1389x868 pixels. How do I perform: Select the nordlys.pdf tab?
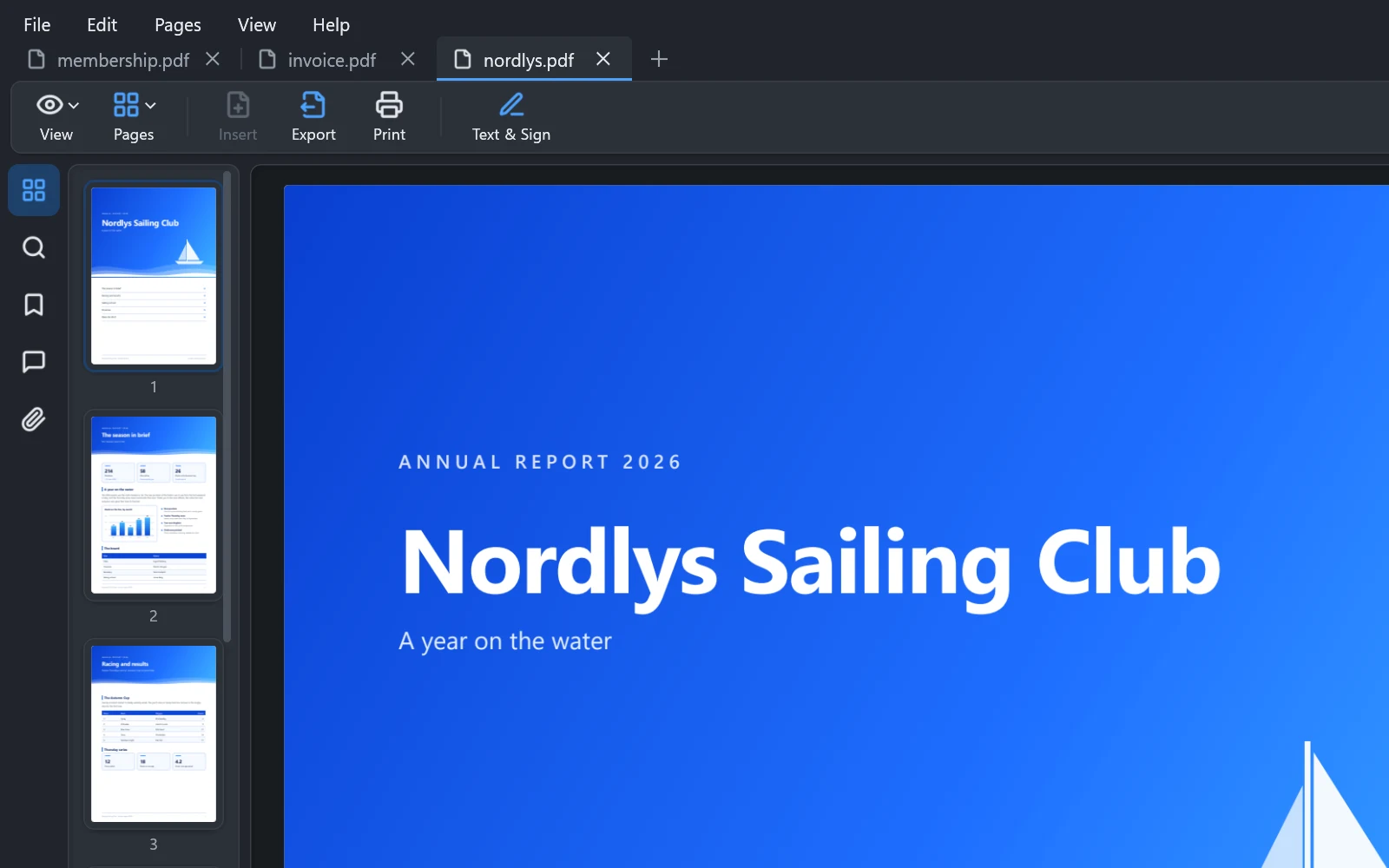528,59
